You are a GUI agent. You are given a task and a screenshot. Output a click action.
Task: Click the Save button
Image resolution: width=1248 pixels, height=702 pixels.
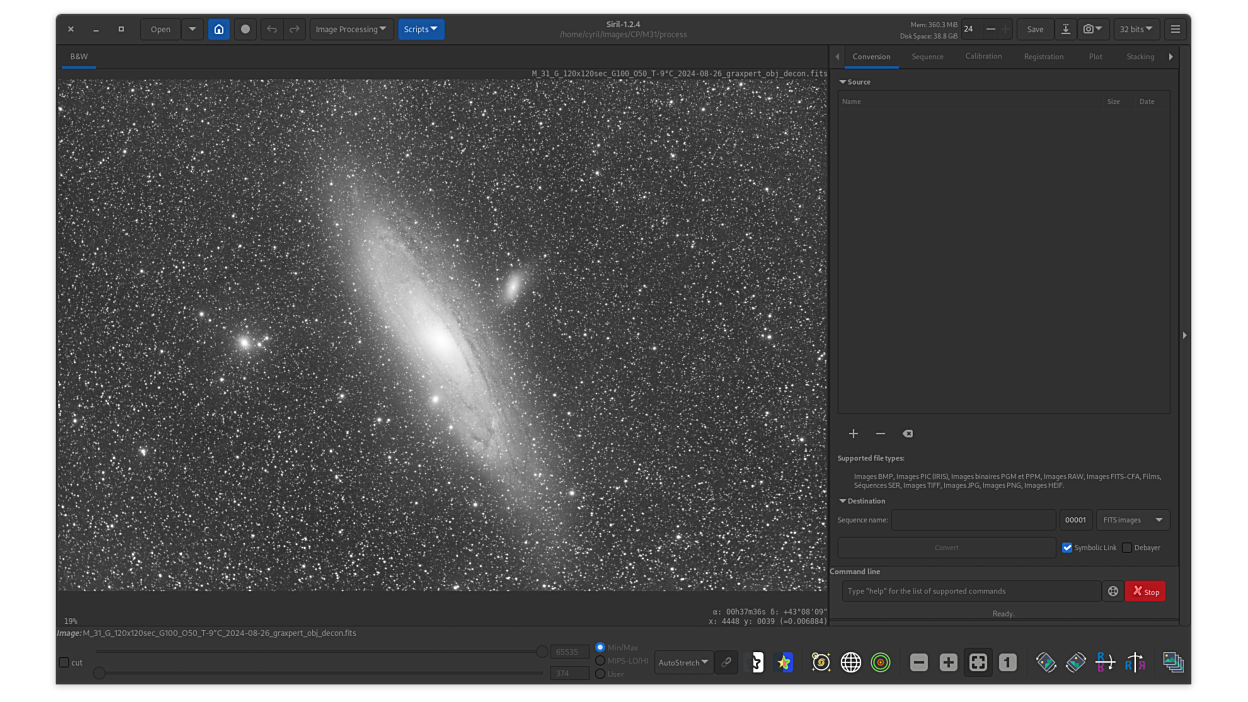point(1035,29)
